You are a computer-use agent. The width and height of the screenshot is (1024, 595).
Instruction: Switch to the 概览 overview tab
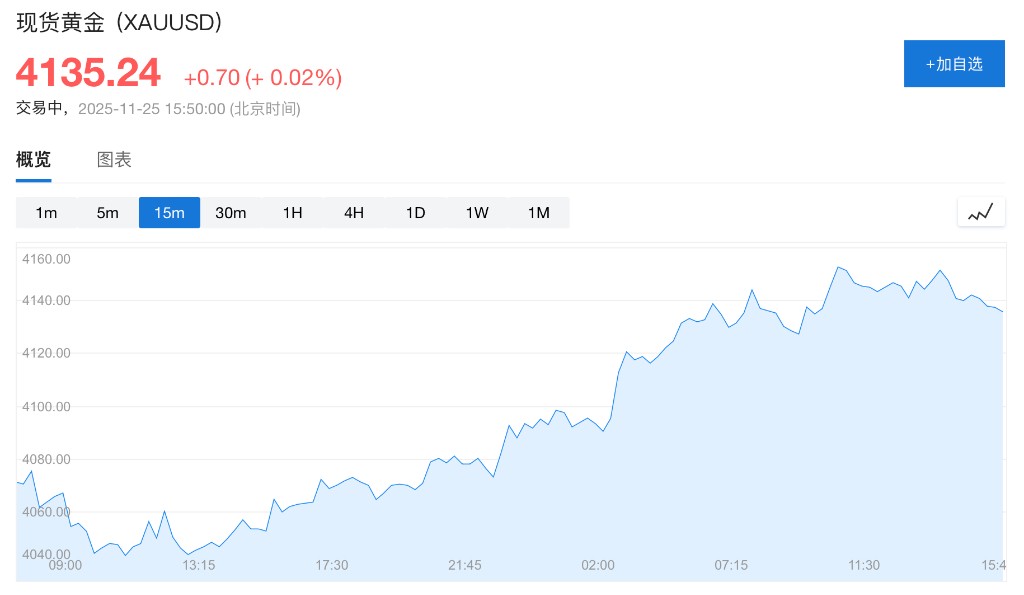point(33,159)
